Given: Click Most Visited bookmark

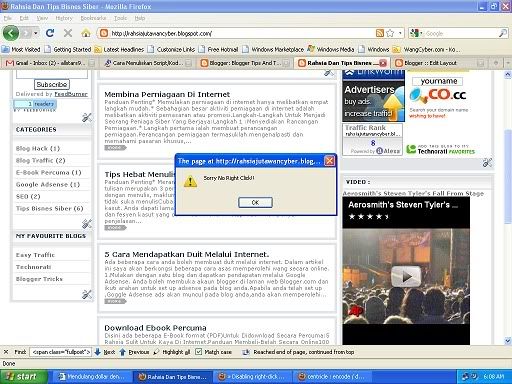Looking at the screenshot, I should (x=21, y=49).
